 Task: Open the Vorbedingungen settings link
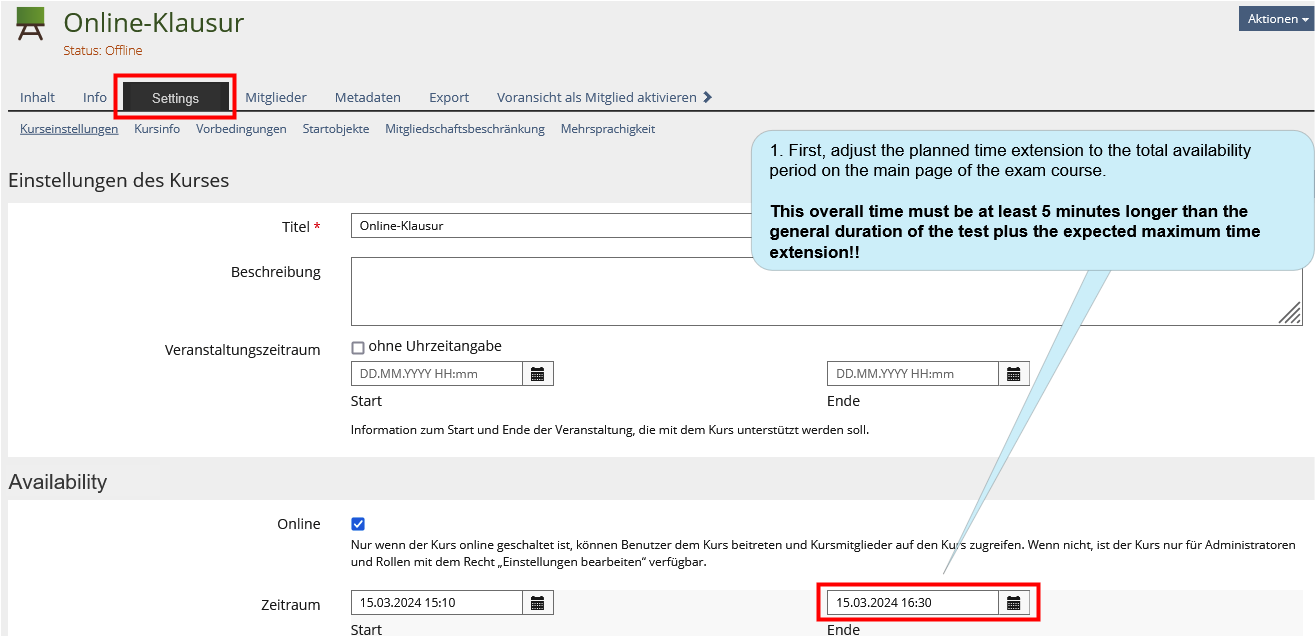click(x=241, y=129)
